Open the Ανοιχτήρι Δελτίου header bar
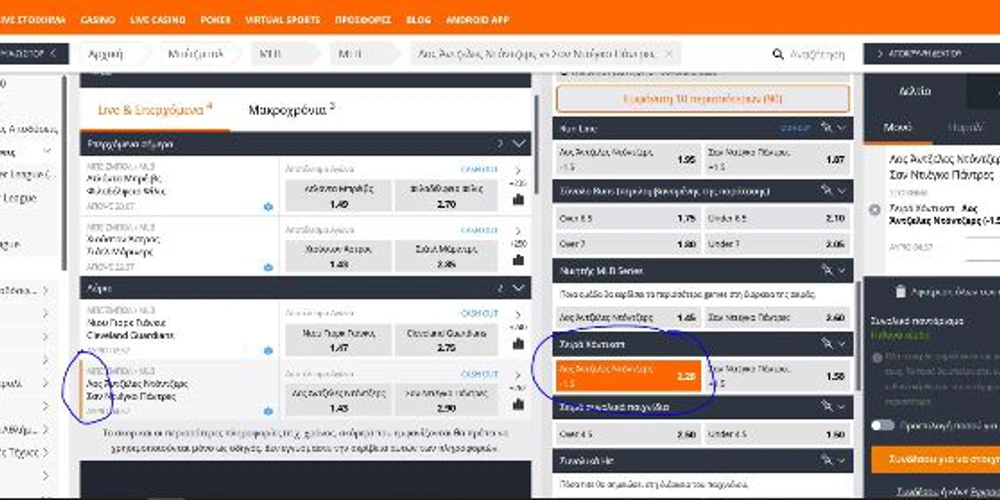Viewport: 1000px width, 500px height. [932, 54]
